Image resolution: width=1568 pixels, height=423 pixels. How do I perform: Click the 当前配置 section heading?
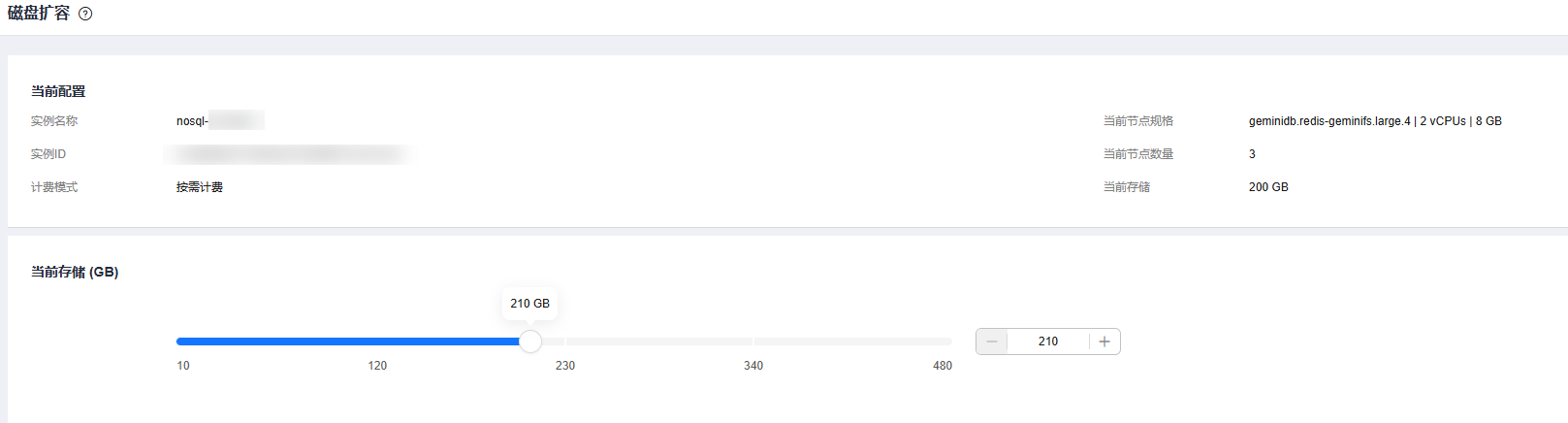click(x=58, y=91)
